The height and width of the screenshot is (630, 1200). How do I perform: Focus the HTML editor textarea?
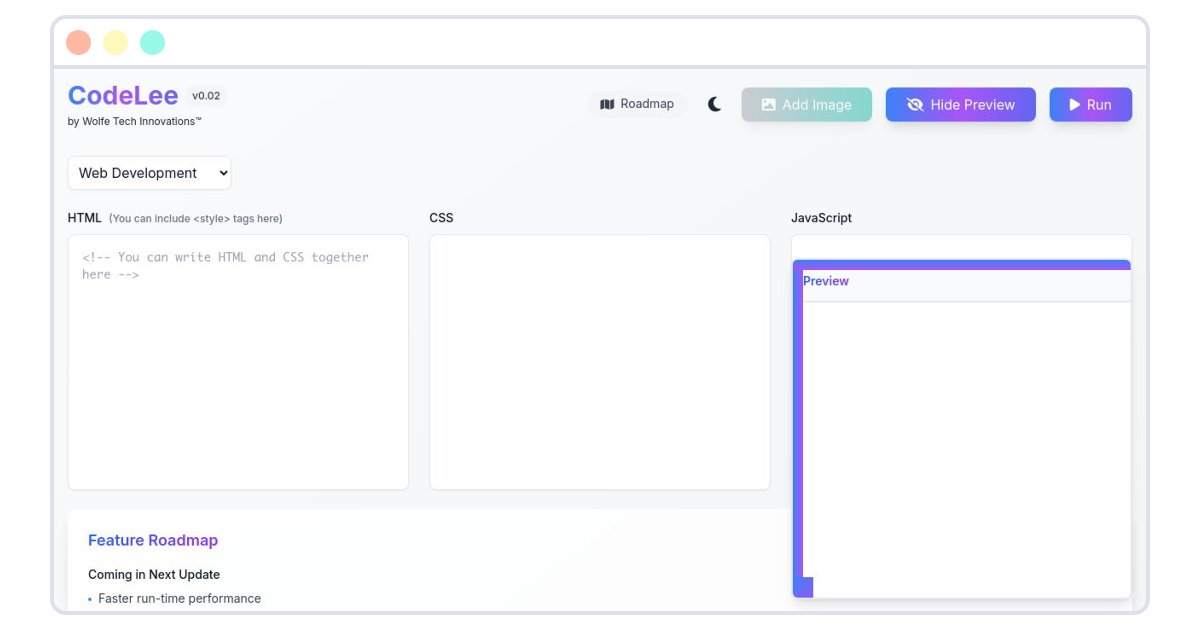click(x=238, y=362)
